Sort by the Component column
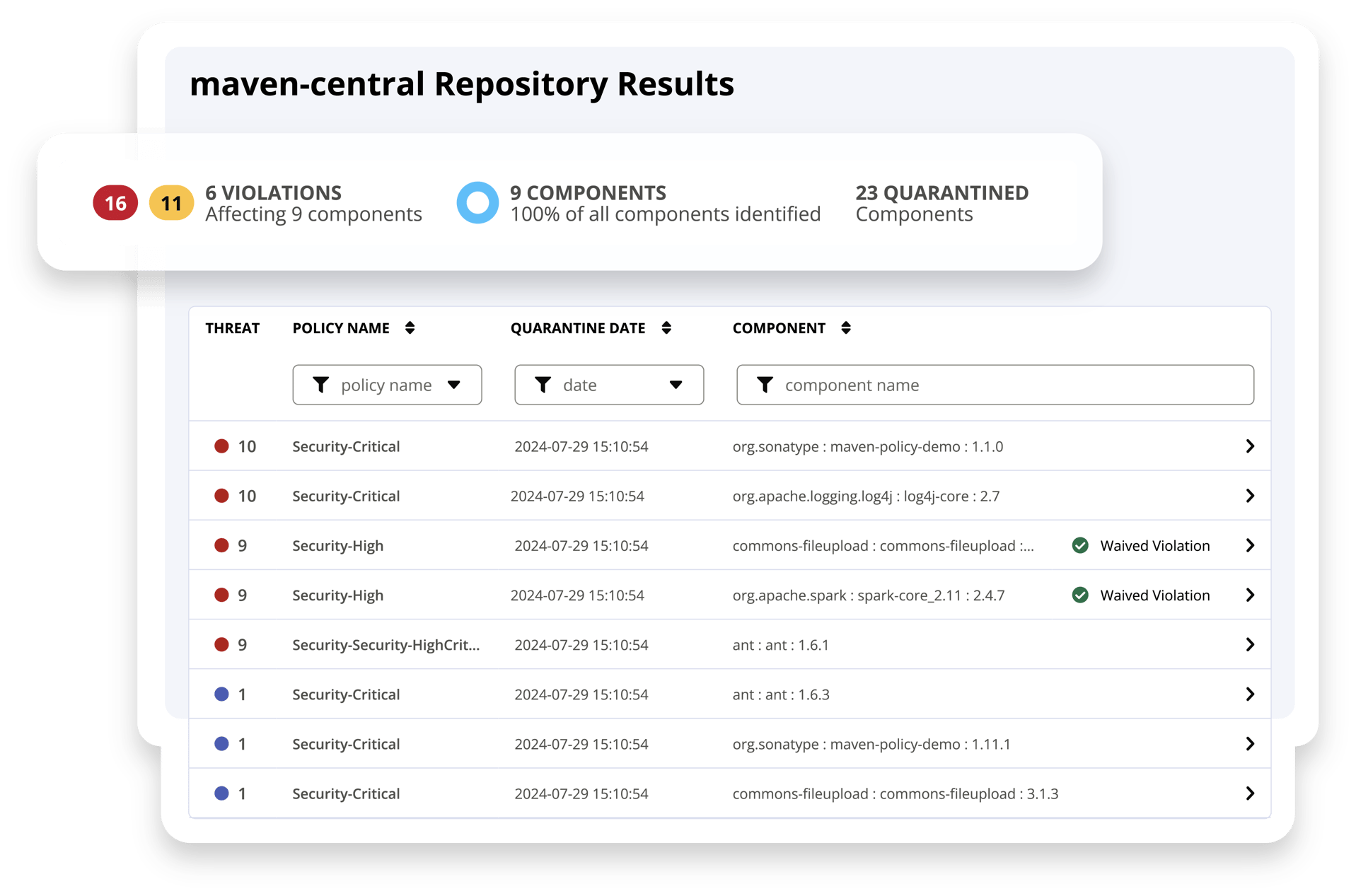1356x896 pixels. [846, 327]
